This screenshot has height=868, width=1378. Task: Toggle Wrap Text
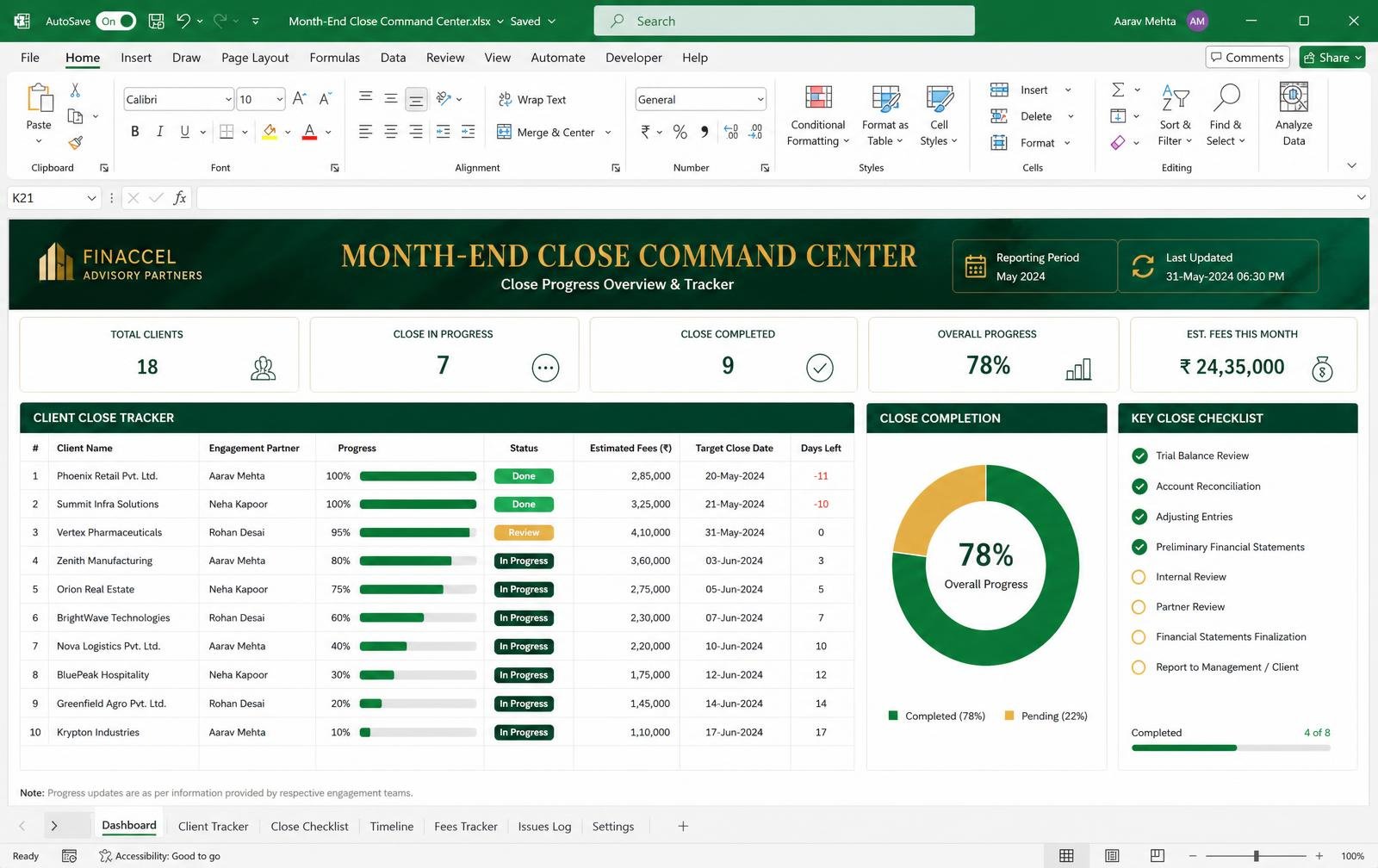tap(532, 100)
